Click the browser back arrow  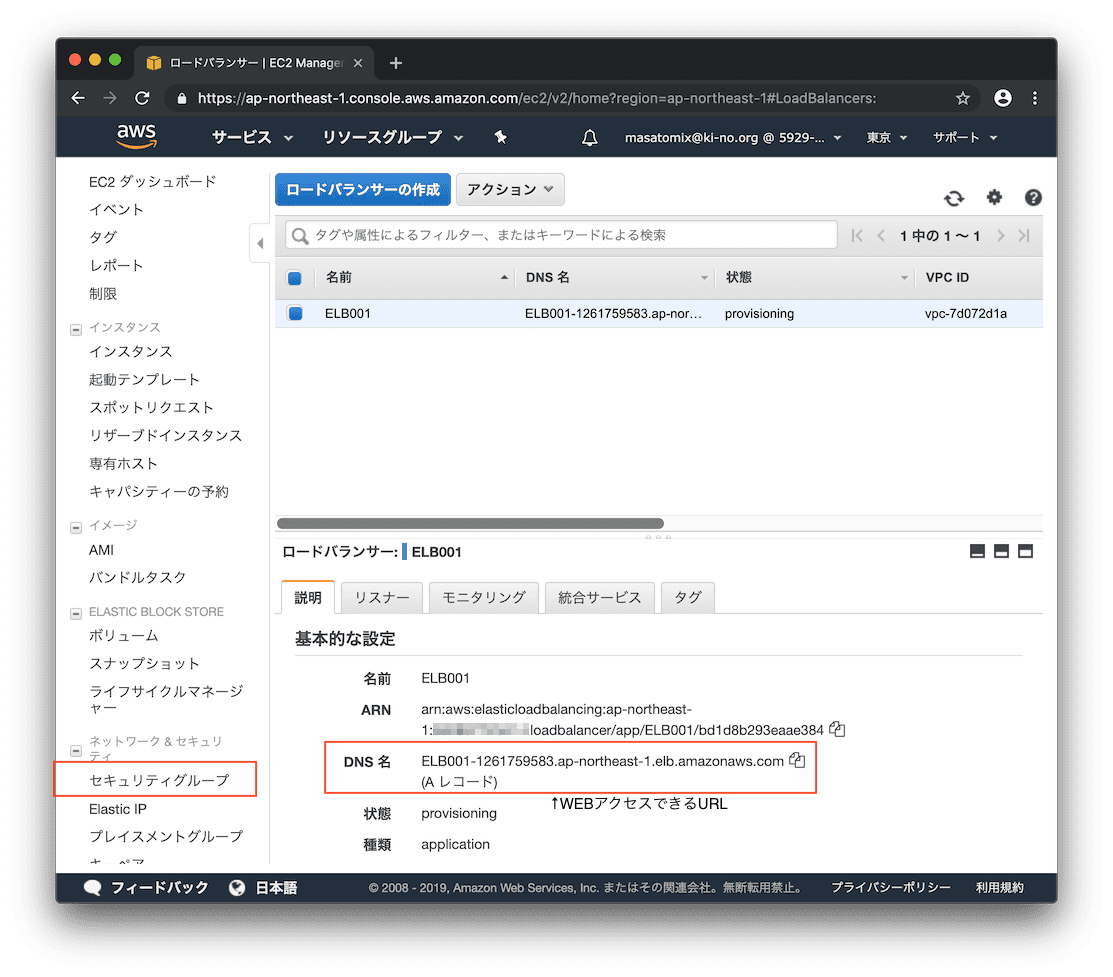pos(78,98)
